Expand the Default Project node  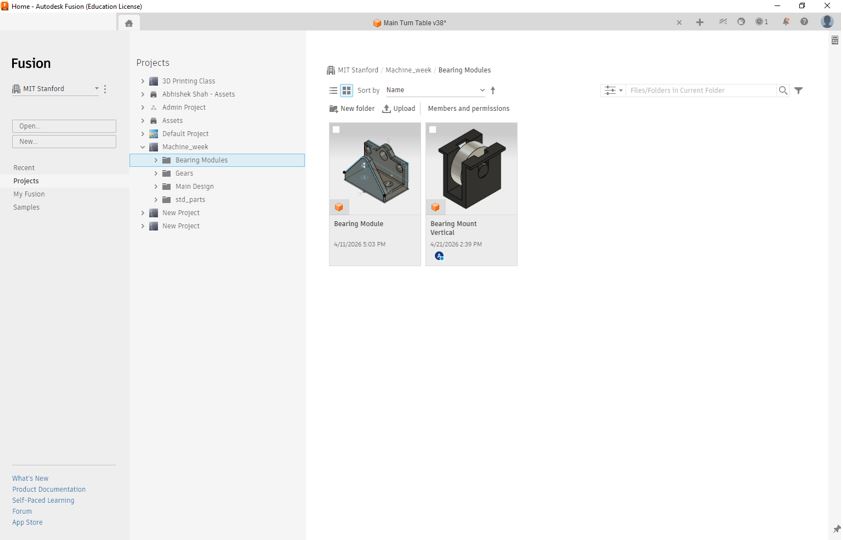pyautogui.click(x=142, y=134)
